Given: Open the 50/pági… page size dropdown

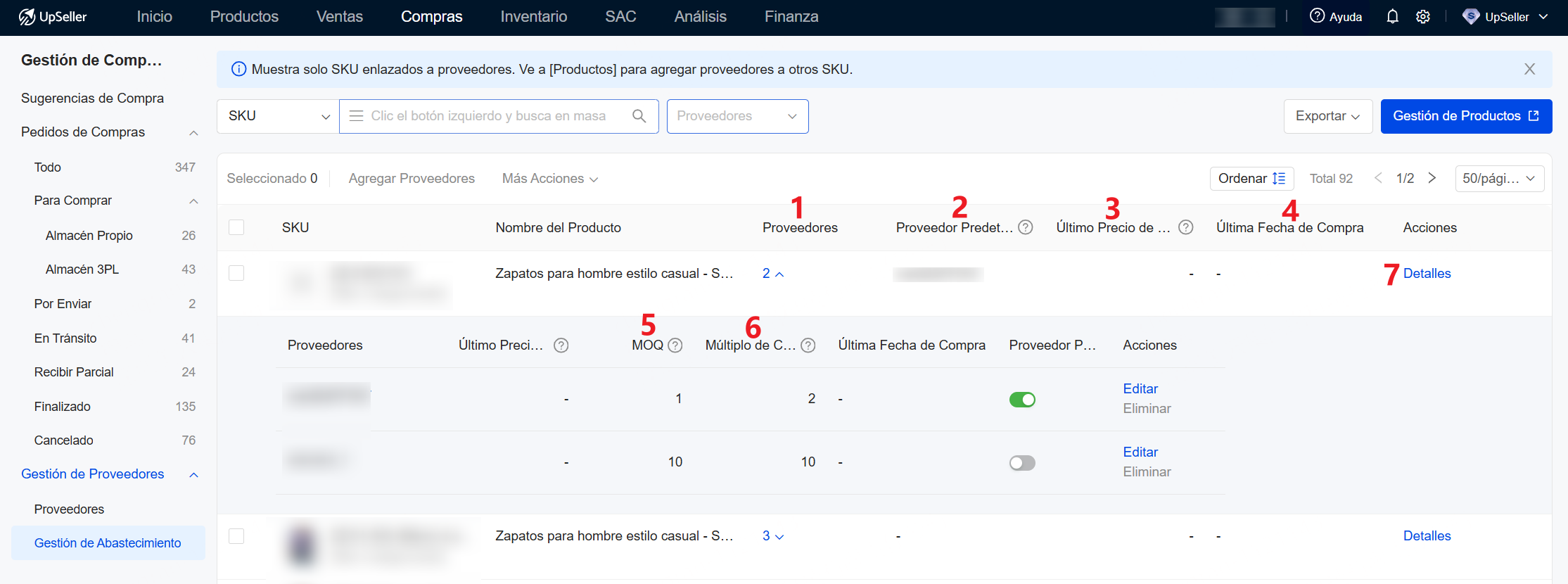Looking at the screenshot, I should [1499, 179].
